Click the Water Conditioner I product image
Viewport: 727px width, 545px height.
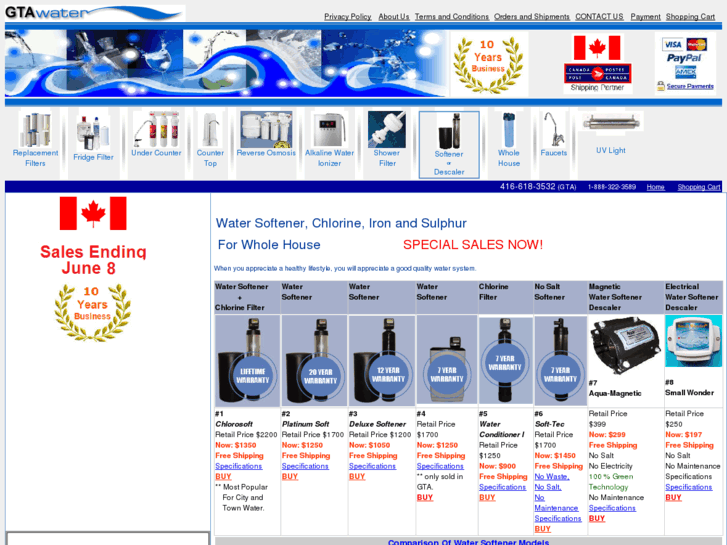(505, 361)
